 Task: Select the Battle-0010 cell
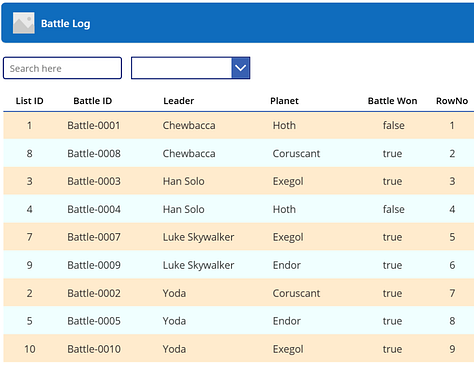94,349
